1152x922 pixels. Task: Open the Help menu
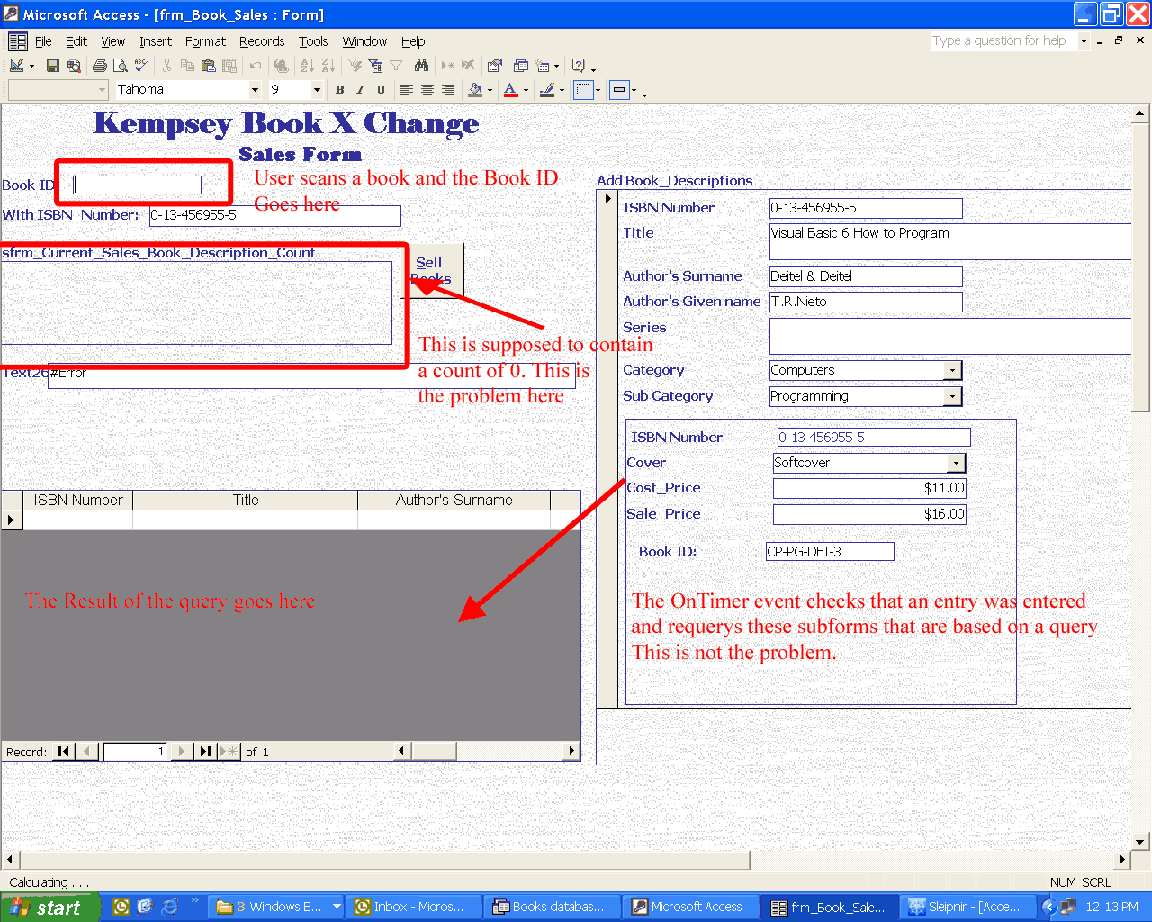[413, 41]
